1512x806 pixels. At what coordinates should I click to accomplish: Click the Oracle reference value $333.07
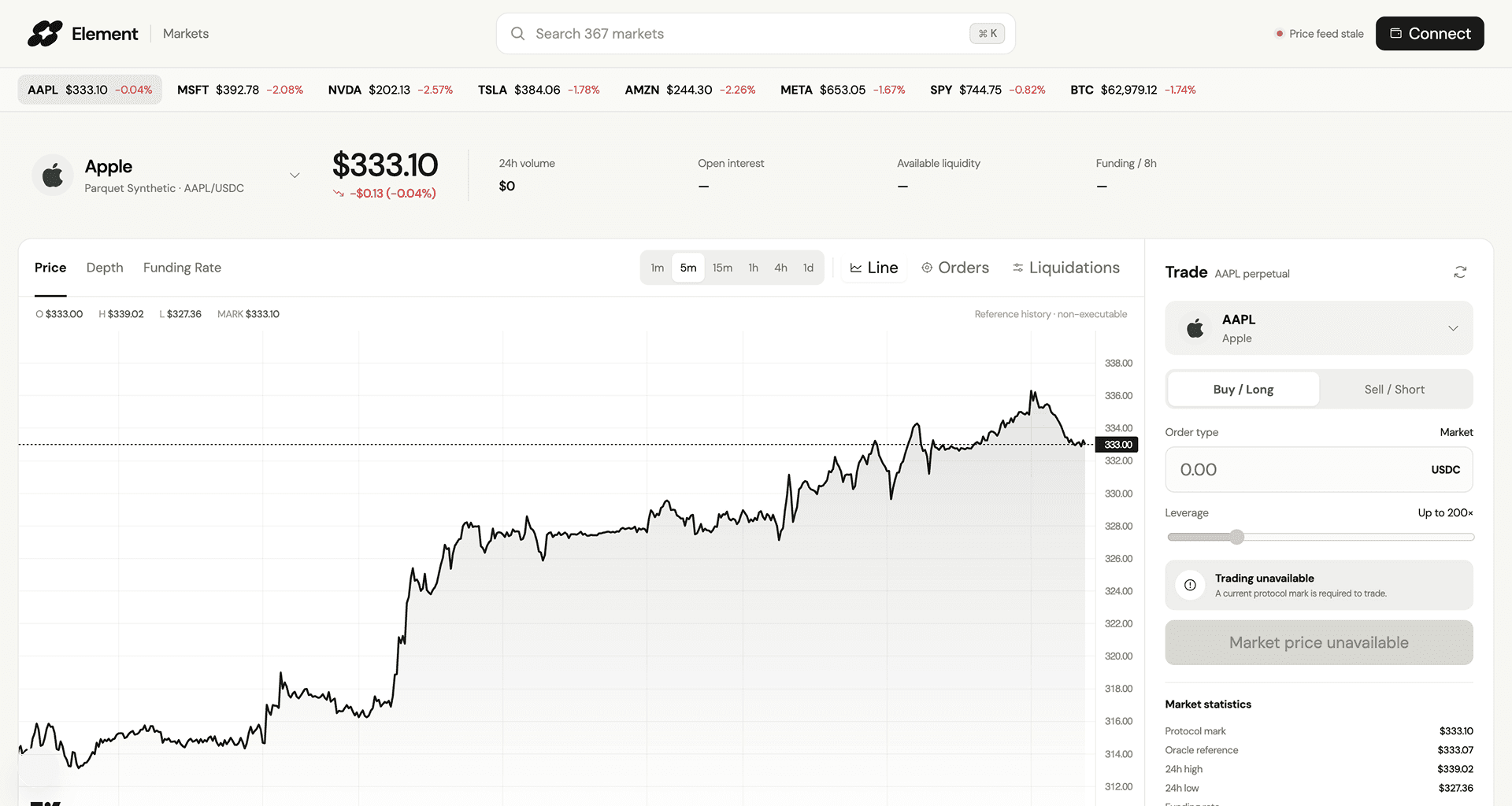(x=1455, y=750)
